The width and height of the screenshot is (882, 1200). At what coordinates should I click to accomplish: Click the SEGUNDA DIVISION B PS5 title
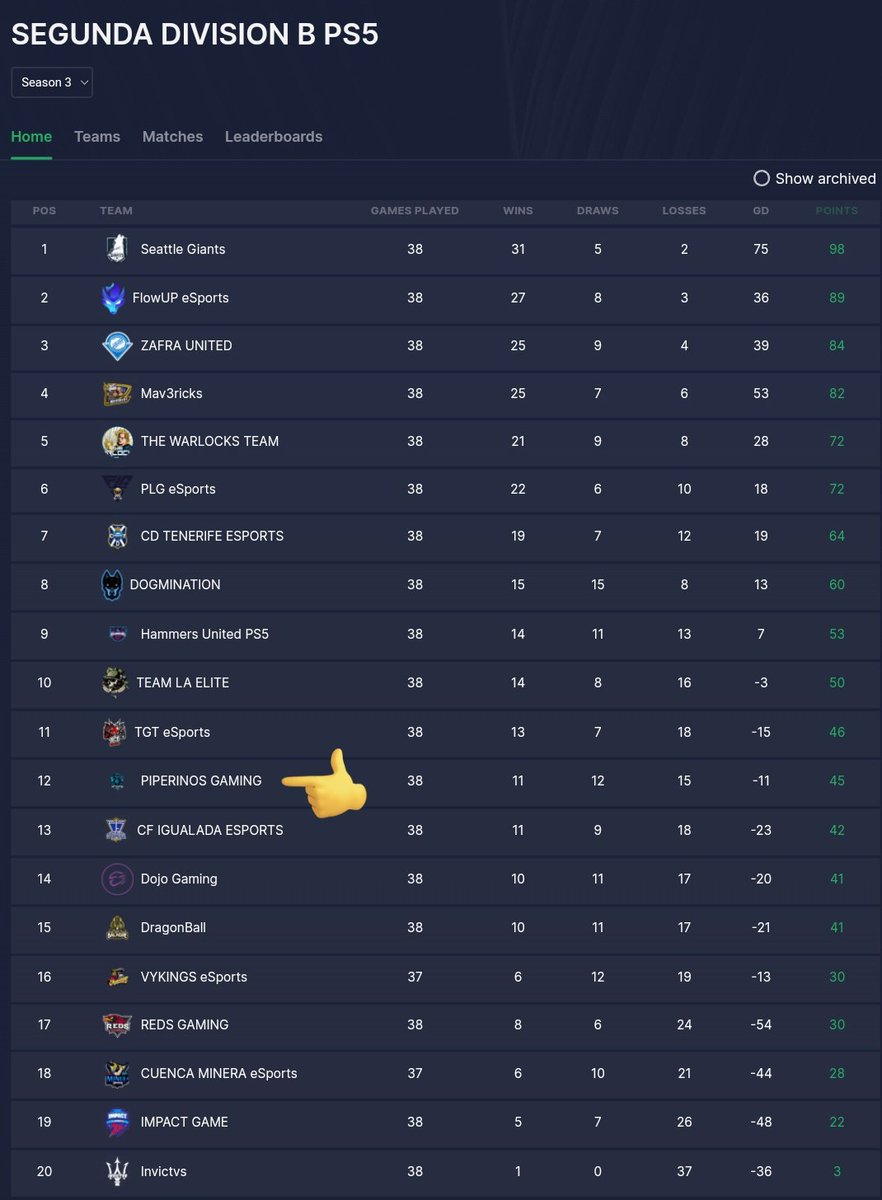pyautogui.click(x=195, y=34)
